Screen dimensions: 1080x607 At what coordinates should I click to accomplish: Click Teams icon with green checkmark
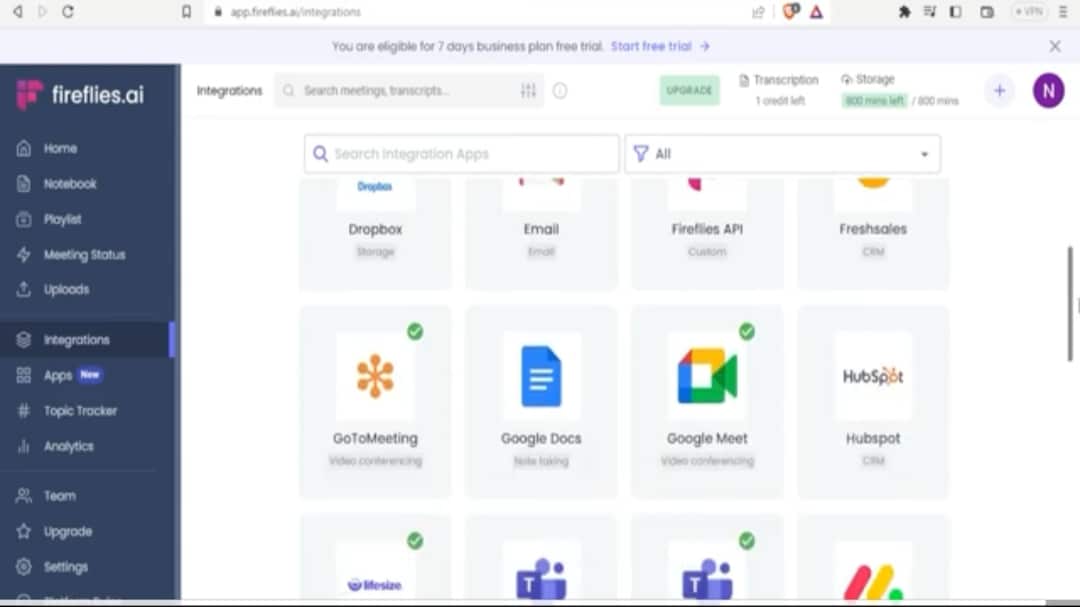707,579
